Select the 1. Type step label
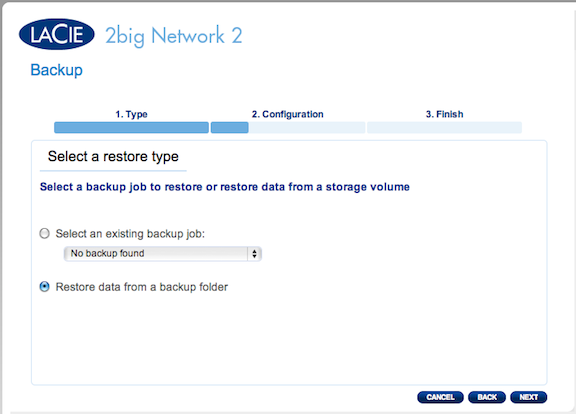576x414 pixels. [131, 114]
